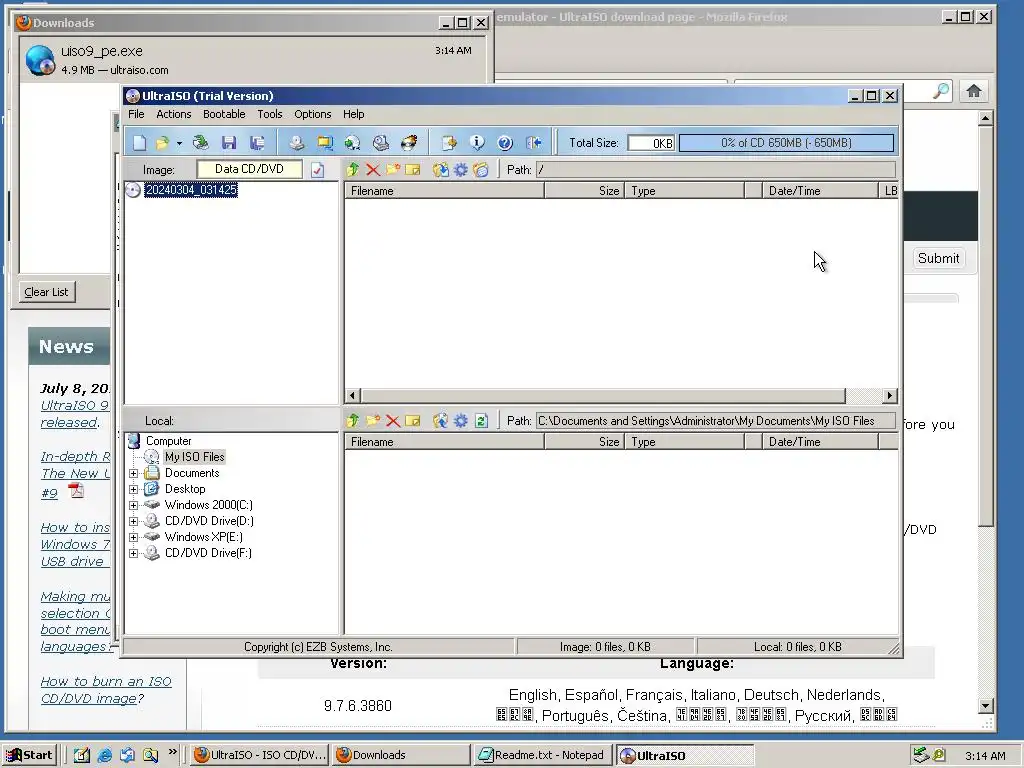The image size is (1024, 768).
Task: Open the dropdown arrow next to Open icon
Action: pyautogui.click(x=179, y=143)
